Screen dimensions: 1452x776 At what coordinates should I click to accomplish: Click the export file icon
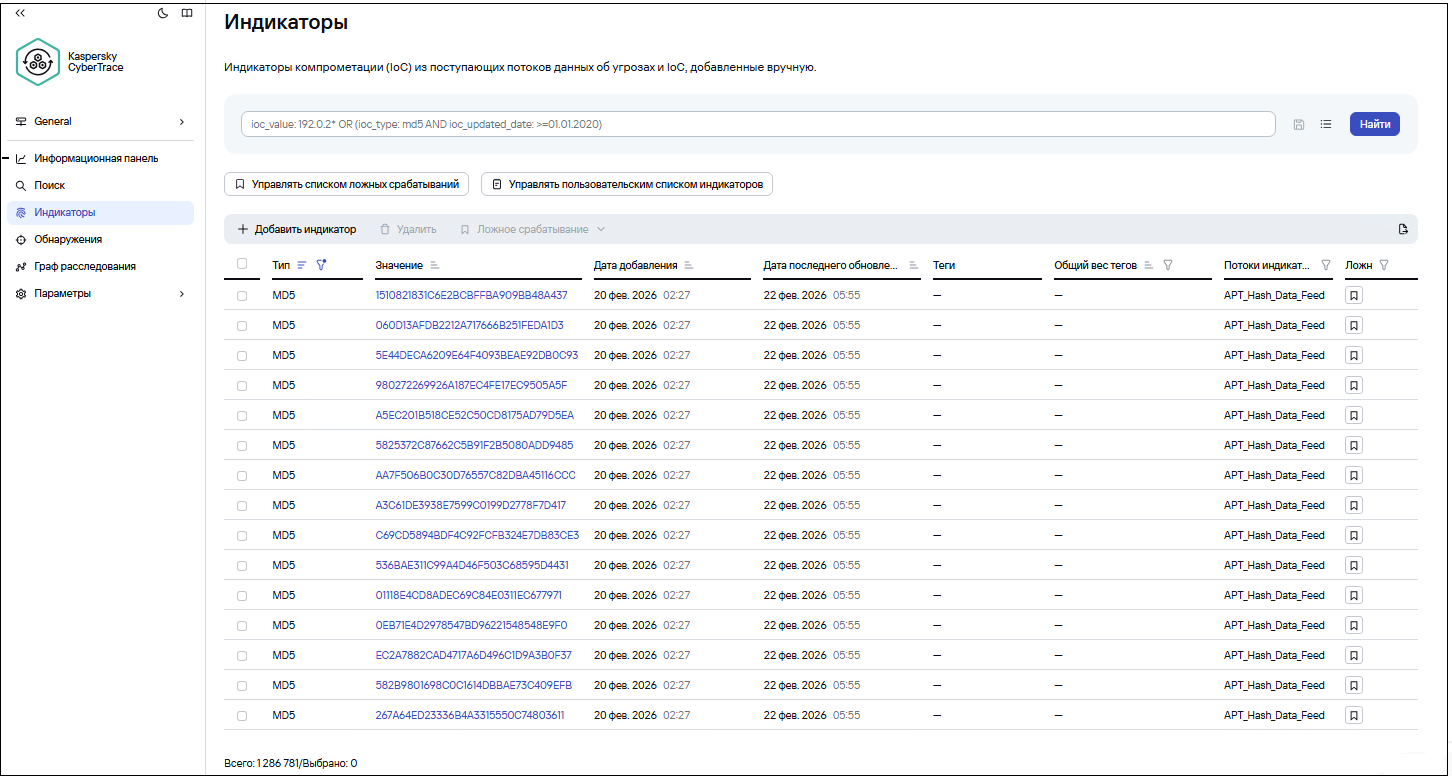(1403, 229)
